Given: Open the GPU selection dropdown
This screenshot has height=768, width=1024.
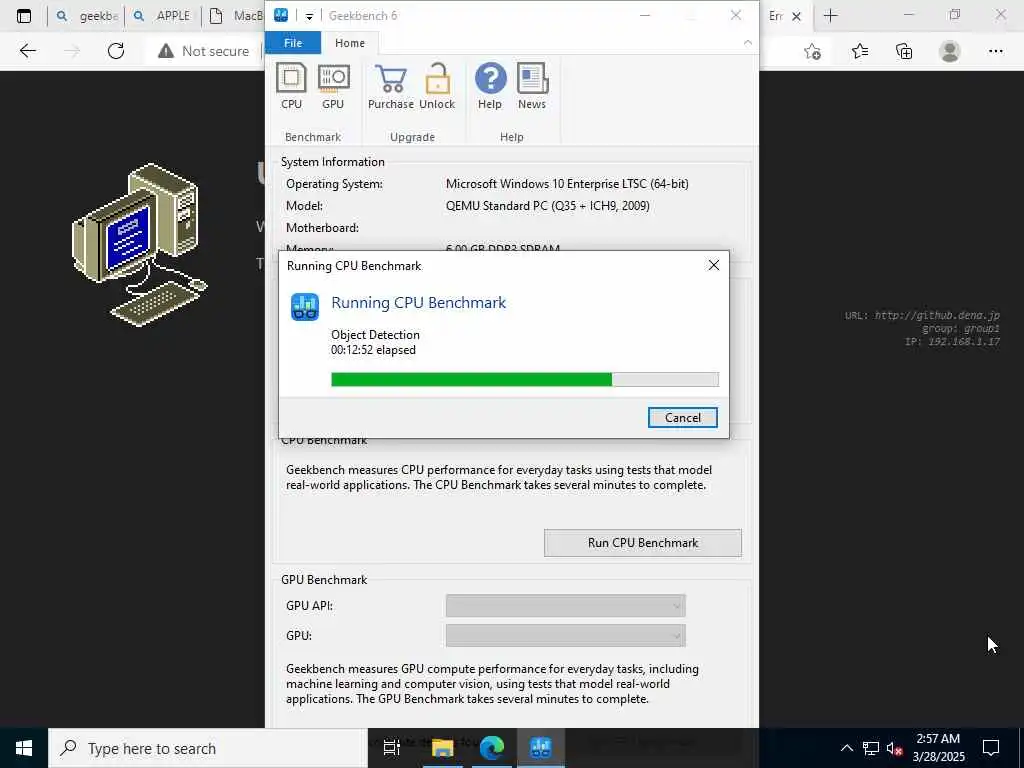Looking at the screenshot, I should pos(566,635).
